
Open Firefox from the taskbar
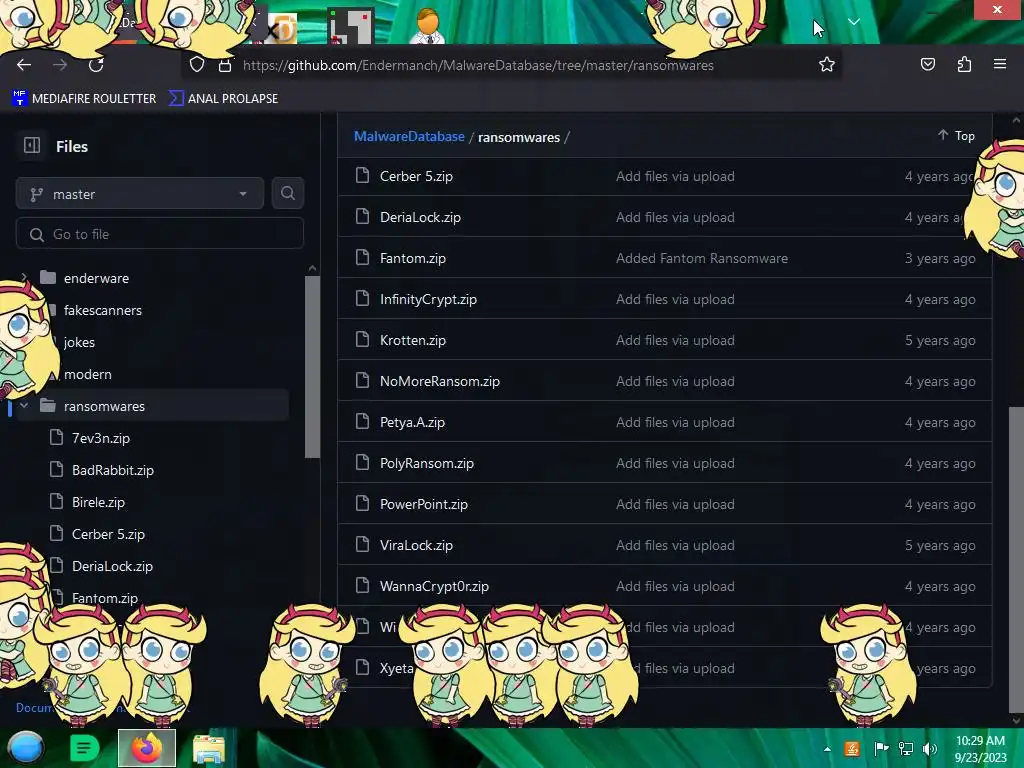[x=146, y=748]
